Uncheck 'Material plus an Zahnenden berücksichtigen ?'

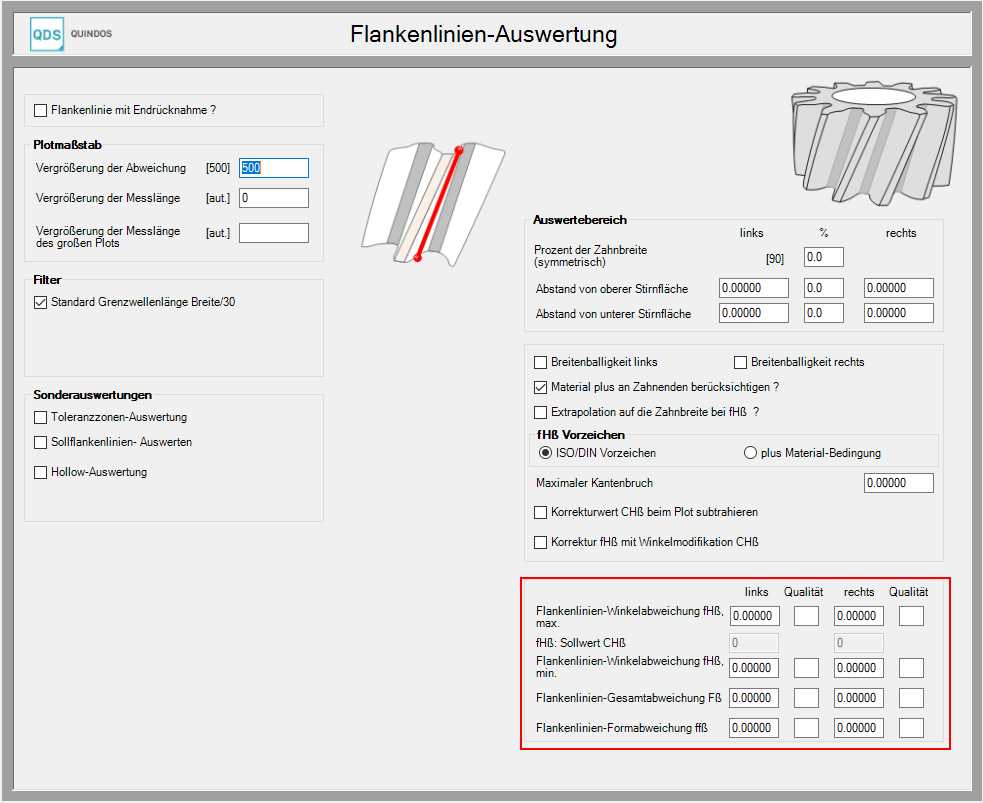[540, 387]
